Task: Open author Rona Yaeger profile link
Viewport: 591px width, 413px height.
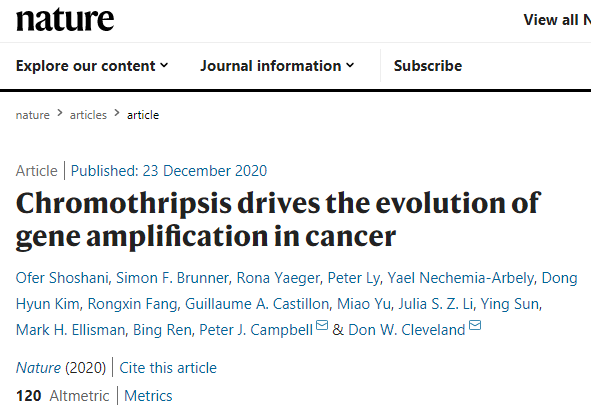Action: point(278,278)
